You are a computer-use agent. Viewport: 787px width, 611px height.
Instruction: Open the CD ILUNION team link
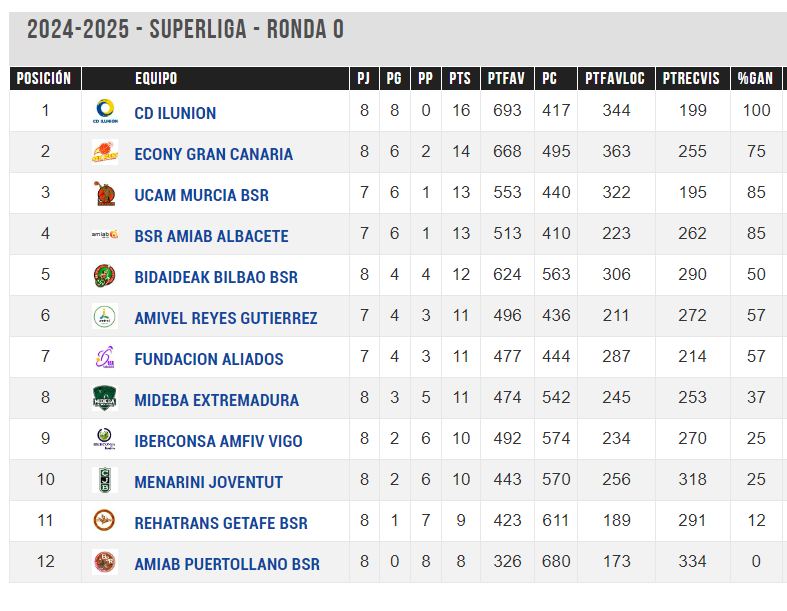tap(175, 113)
